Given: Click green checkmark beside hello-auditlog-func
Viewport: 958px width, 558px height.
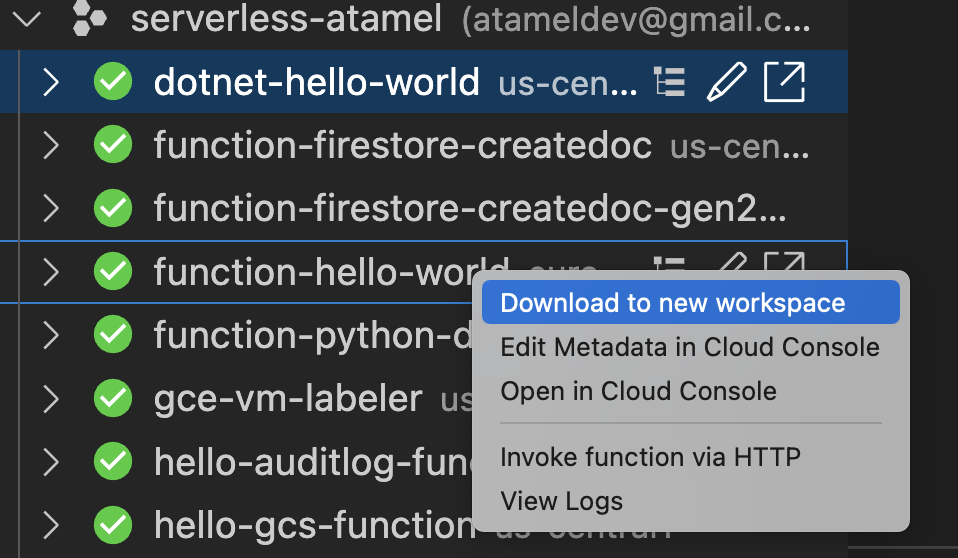Looking at the screenshot, I should [x=113, y=461].
